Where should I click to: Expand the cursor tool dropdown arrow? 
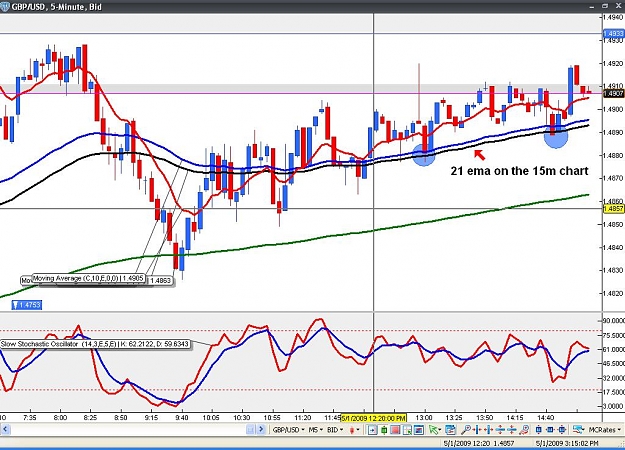point(440,430)
